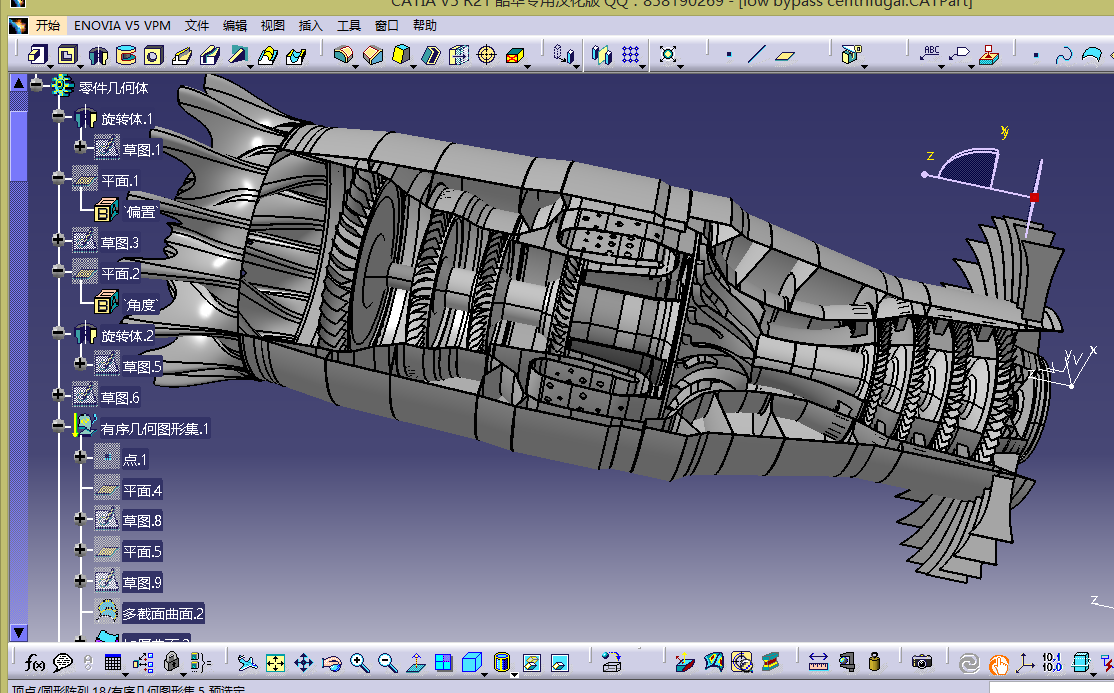Select 多截面曲面.2 in the tree
The width and height of the screenshot is (1114, 693).
163,613
